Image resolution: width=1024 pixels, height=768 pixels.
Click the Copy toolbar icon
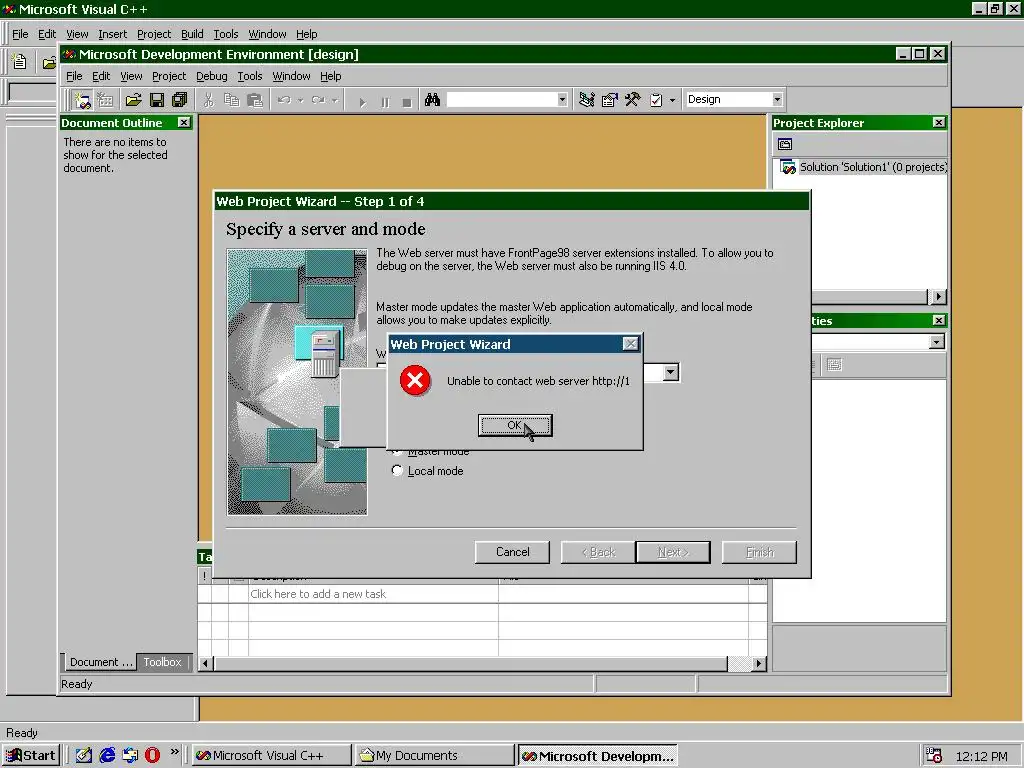pos(232,100)
